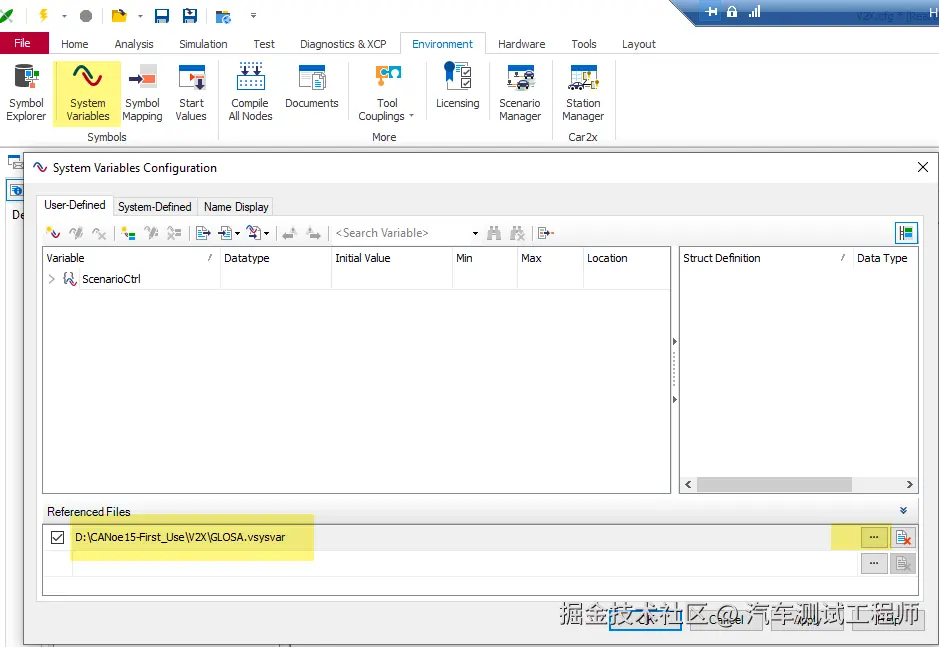The height and width of the screenshot is (647, 939).
Task: Toggle the struct definition panel view icon
Action: [906, 233]
